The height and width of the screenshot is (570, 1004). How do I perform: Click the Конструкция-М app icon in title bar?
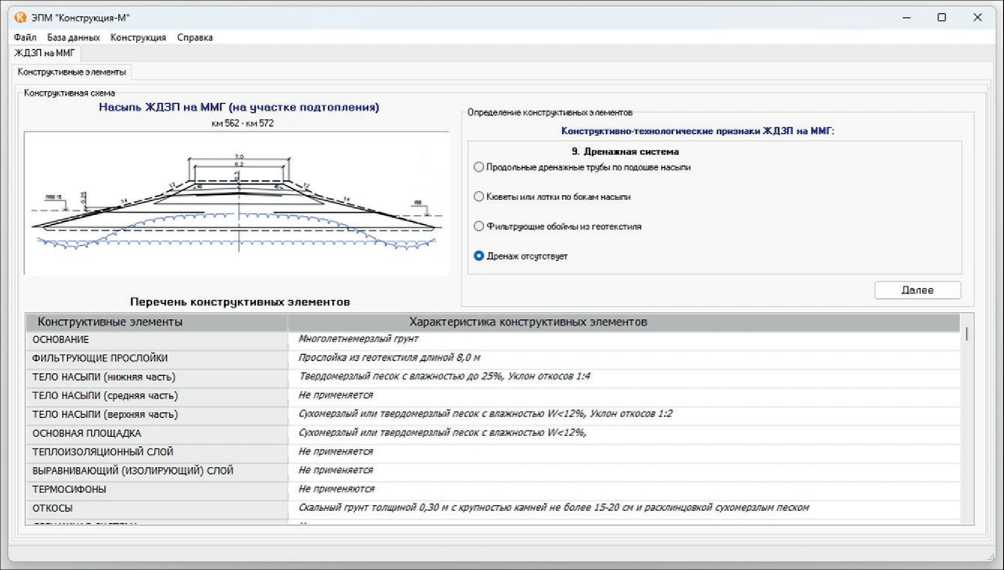pos(21,17)
